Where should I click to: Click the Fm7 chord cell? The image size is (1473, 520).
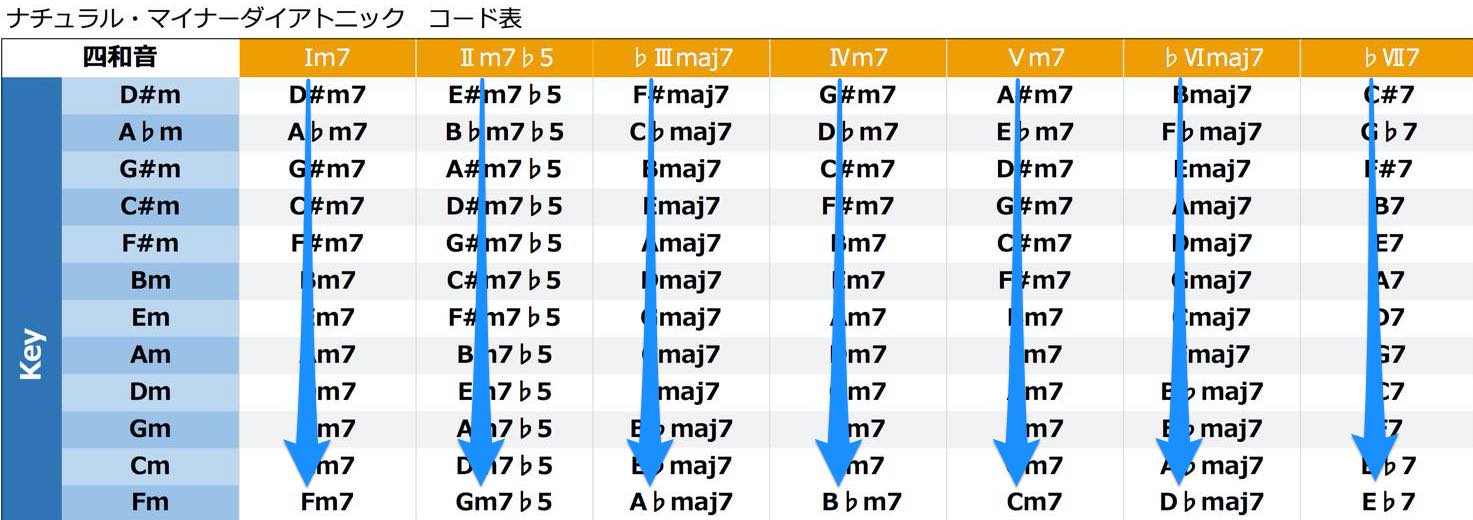coord(328,502)
